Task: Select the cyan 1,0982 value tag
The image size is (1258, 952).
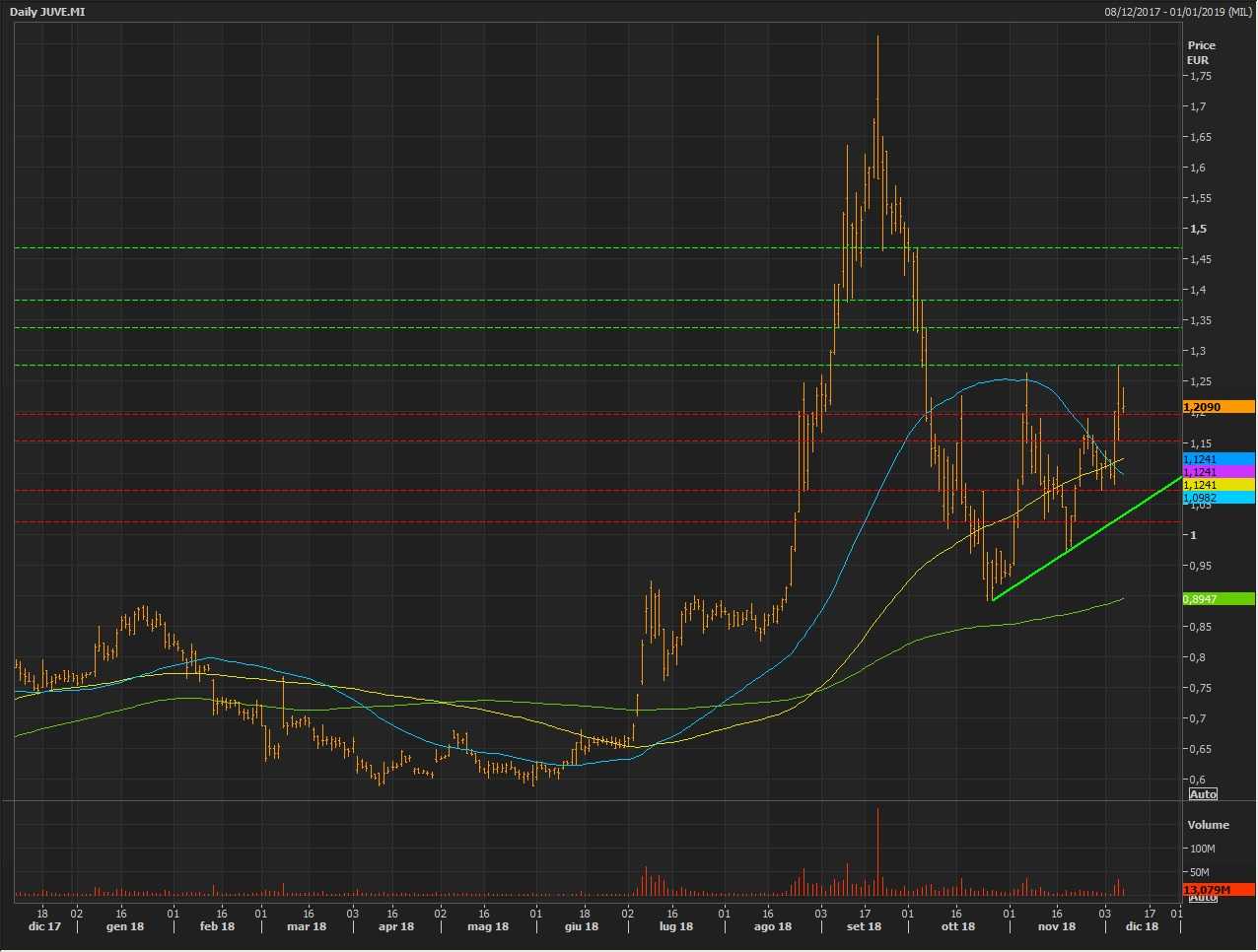Action: pos(1219,498)
